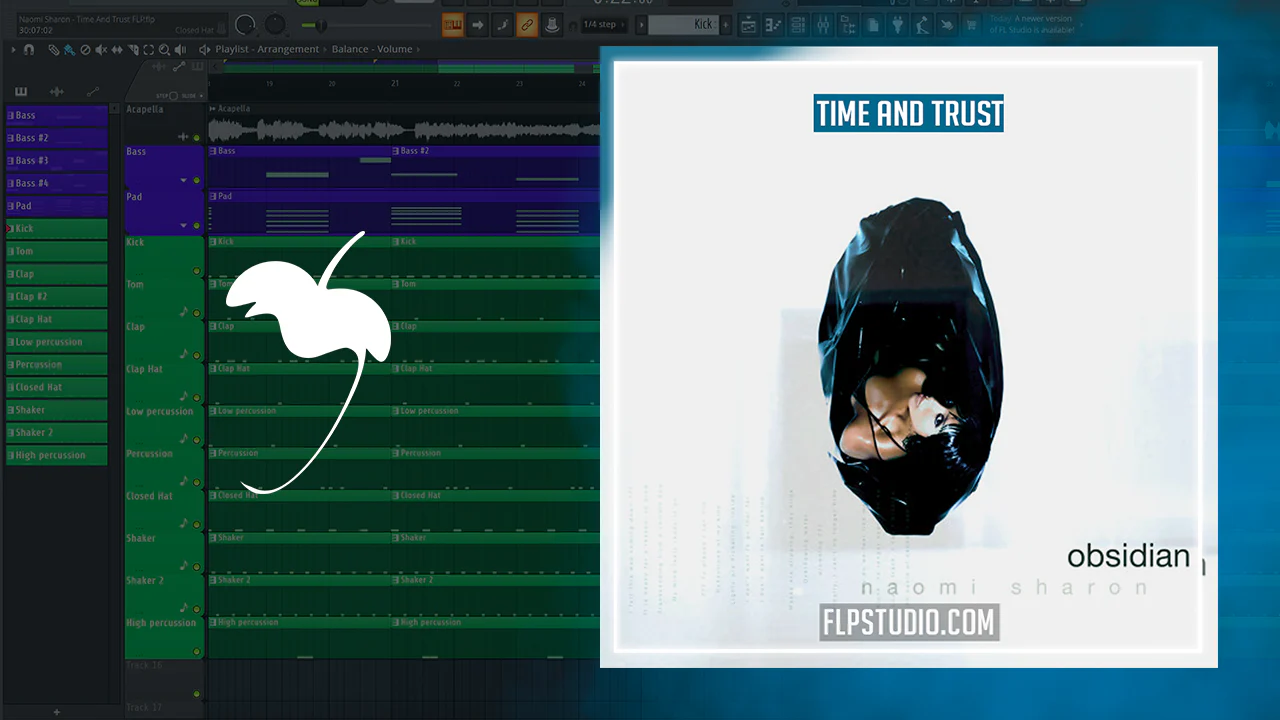
Task: Click the file icon next to the Browser icon
Action: (872, 25)
